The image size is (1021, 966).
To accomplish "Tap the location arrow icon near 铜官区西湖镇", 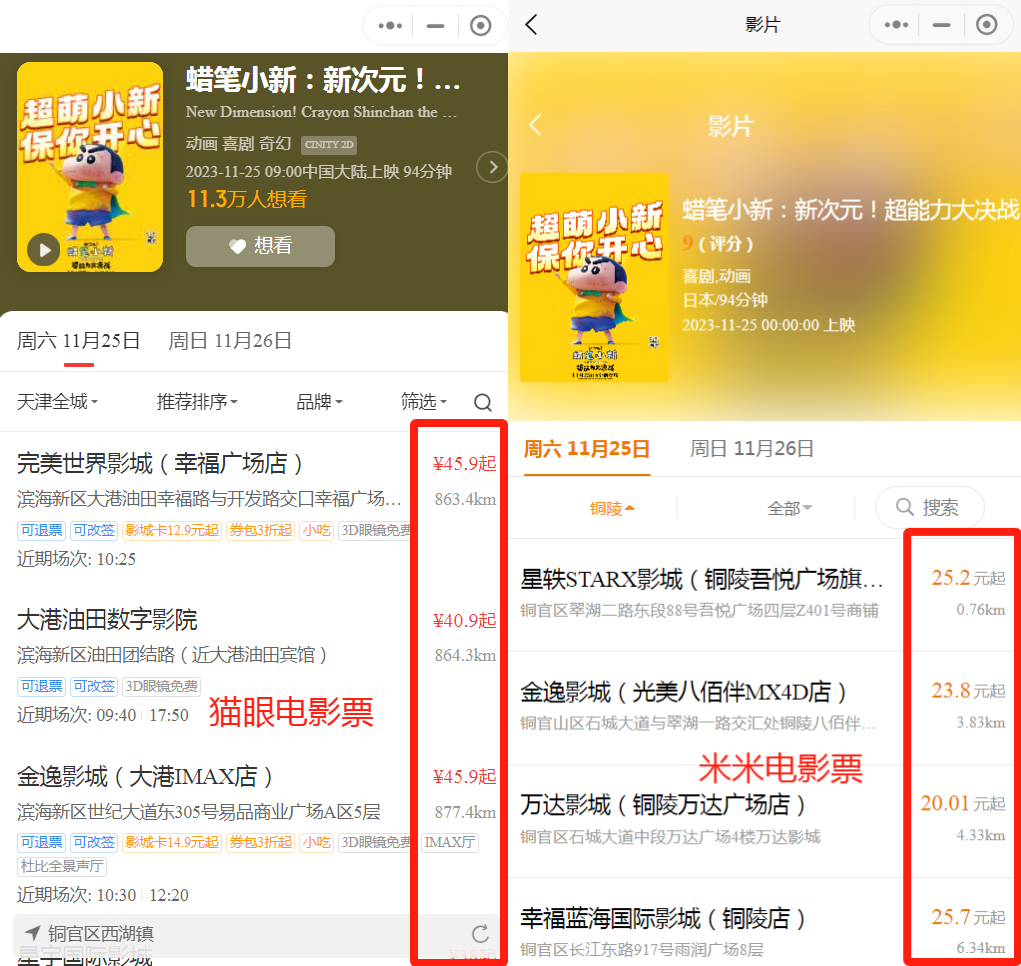I will [32, 933].
